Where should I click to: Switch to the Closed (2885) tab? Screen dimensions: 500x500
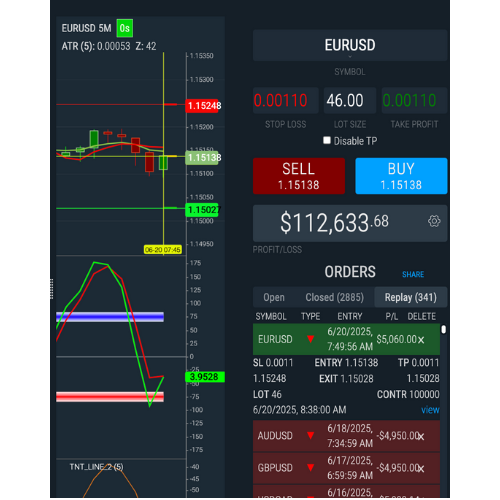334,297
